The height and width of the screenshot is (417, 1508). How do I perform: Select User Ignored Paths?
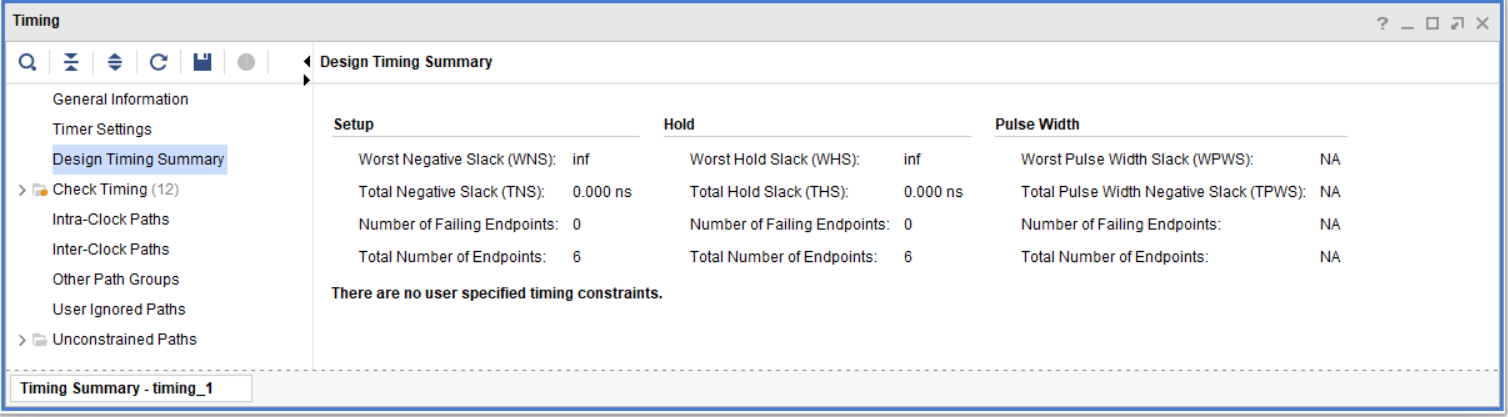point(119,309)
